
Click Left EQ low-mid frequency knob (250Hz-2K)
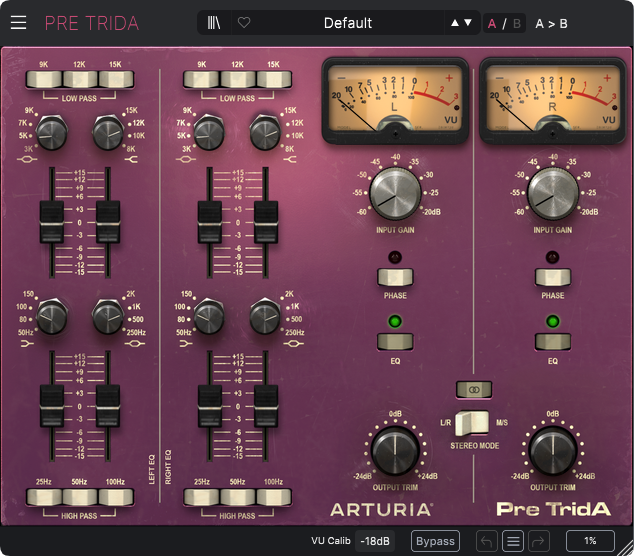(108, 316)
